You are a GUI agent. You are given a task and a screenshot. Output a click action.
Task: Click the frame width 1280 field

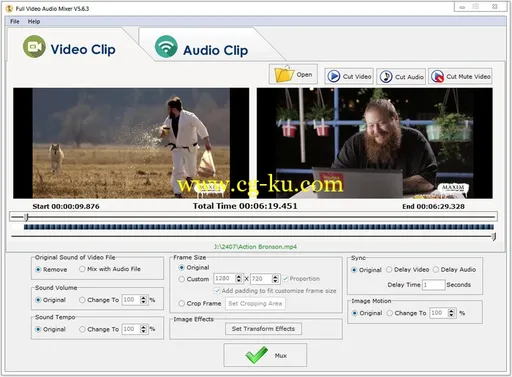point(224,278)
